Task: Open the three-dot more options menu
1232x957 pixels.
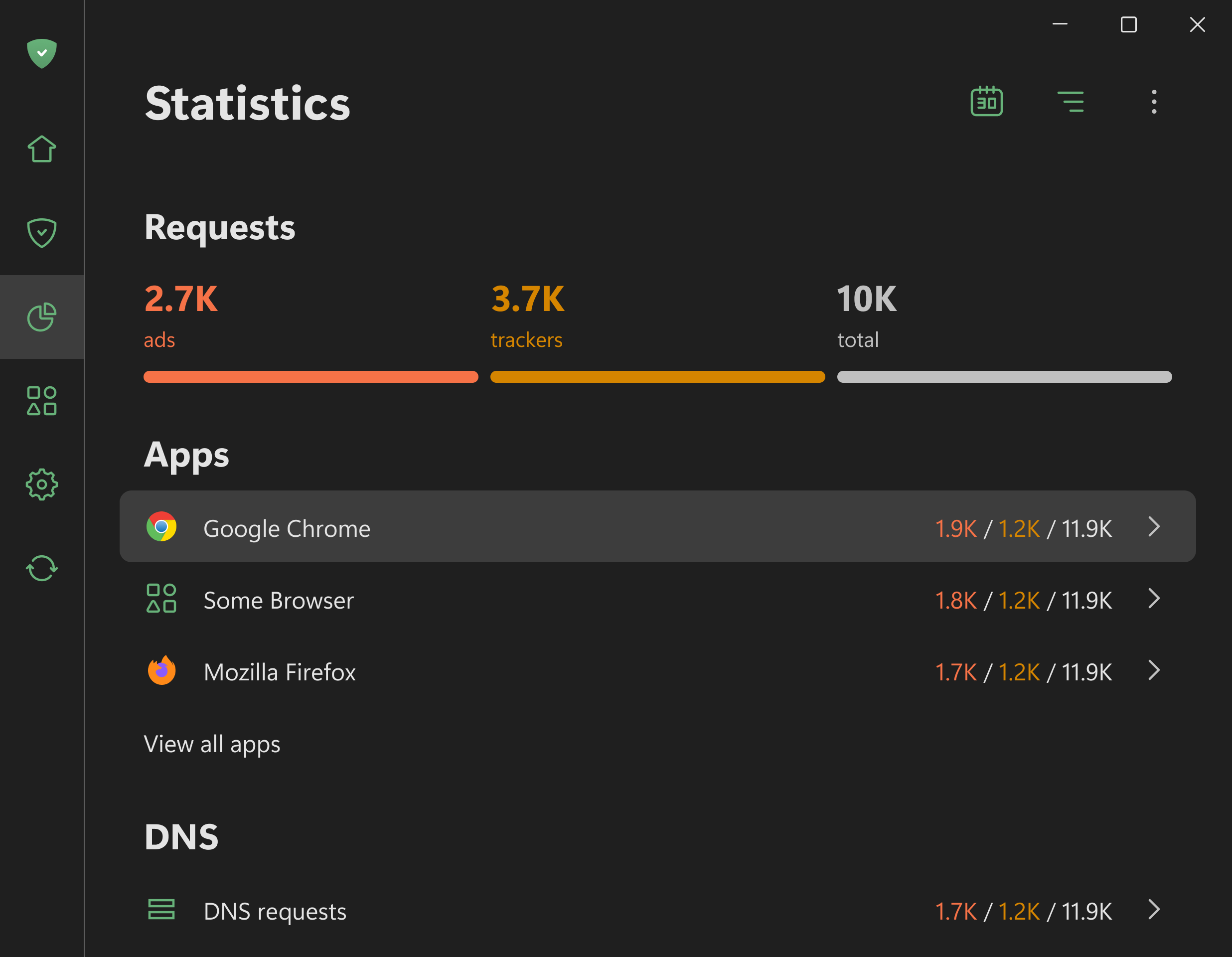Action: click(1154, 102)
